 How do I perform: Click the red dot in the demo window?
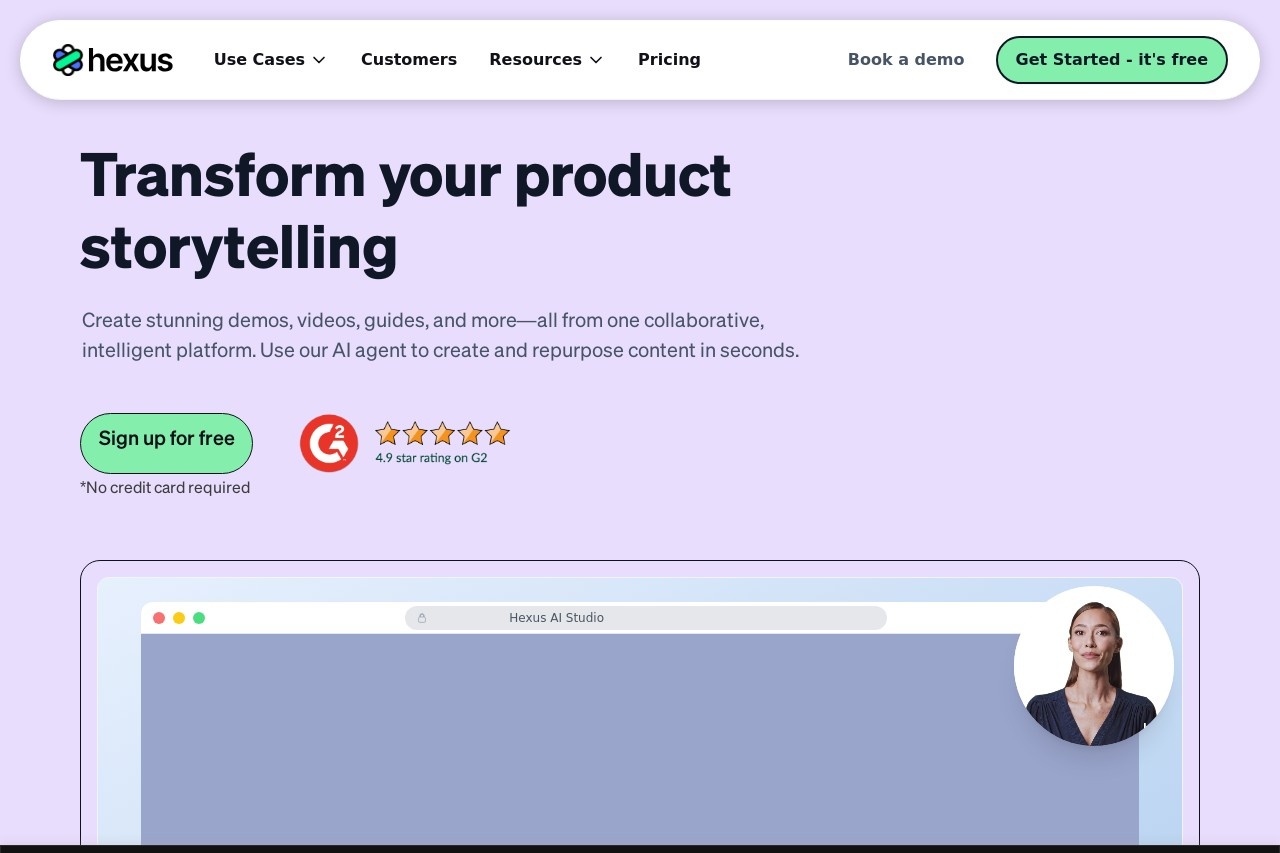tap(159, 618)
